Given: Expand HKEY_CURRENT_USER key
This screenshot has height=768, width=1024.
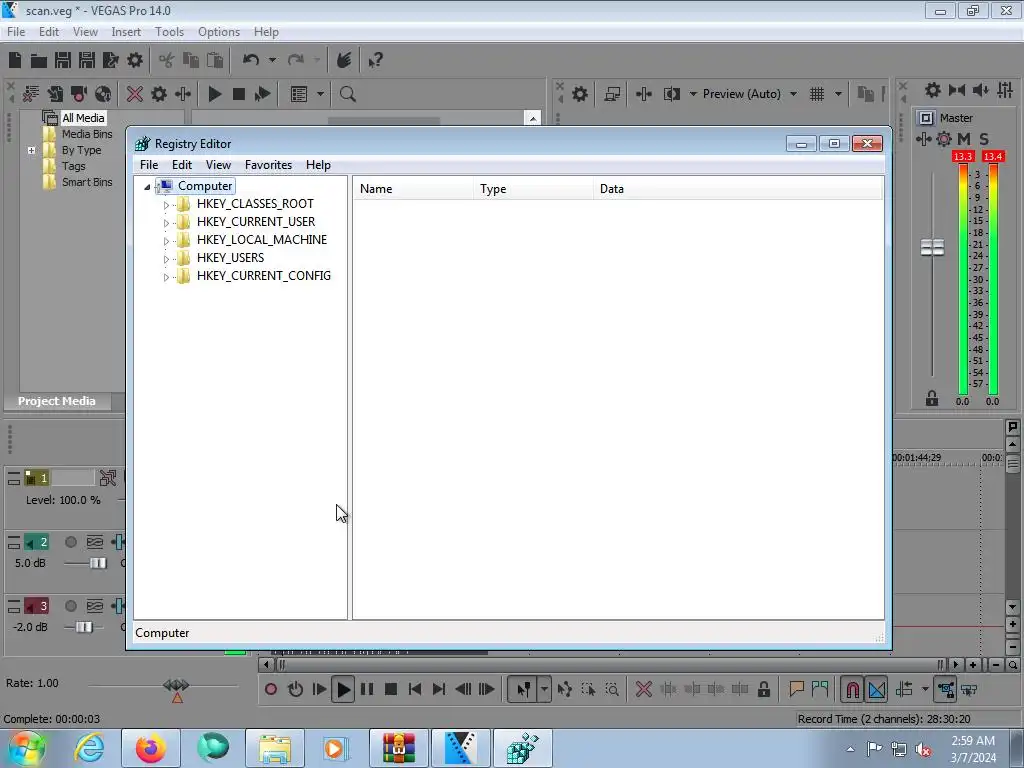Looking at the screenshot, I should [x=166, y=223].
